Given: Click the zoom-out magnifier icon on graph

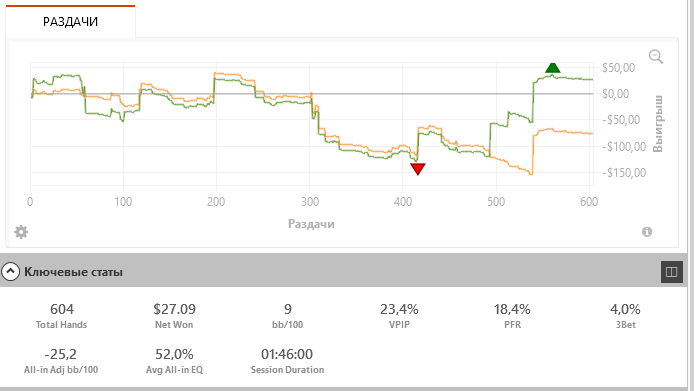Looking at the screenshot, I should pos(655,57).
